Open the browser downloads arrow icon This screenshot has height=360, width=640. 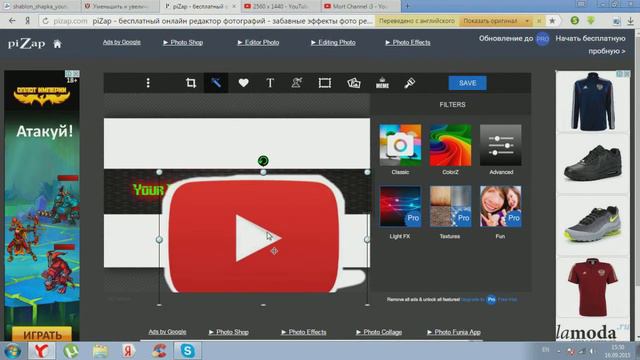(630, 21)
